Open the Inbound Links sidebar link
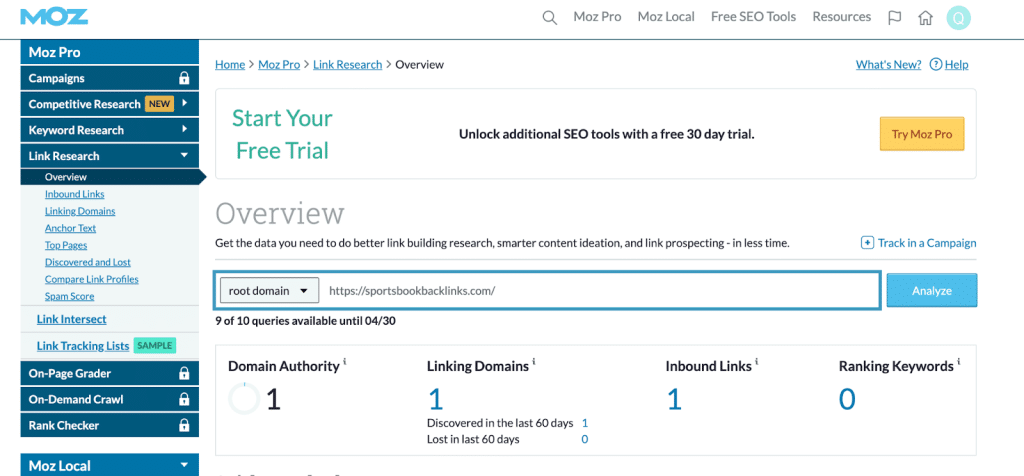 point(74,194)
